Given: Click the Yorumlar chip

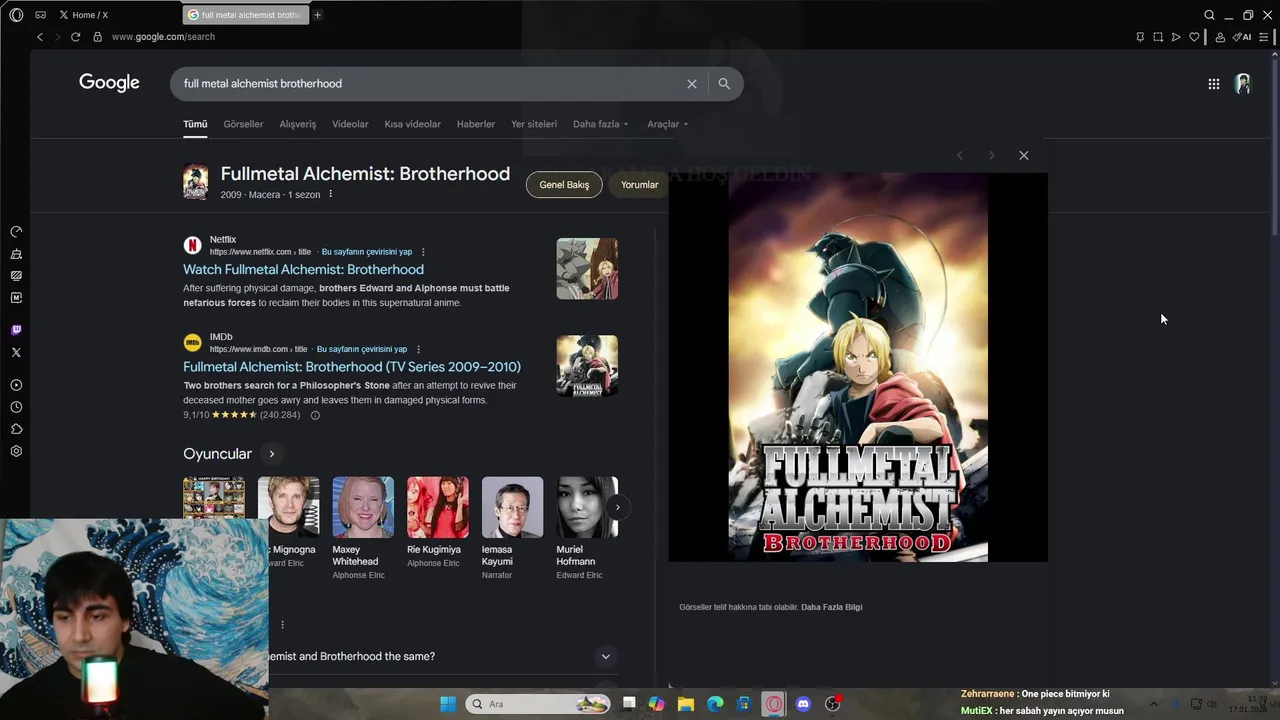Looking at the screenshot, I should pos(639,185).
